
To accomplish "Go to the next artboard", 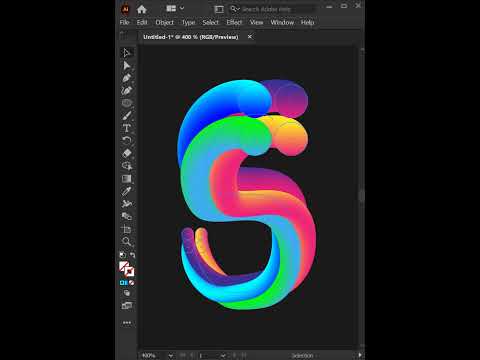I will 235,356.
